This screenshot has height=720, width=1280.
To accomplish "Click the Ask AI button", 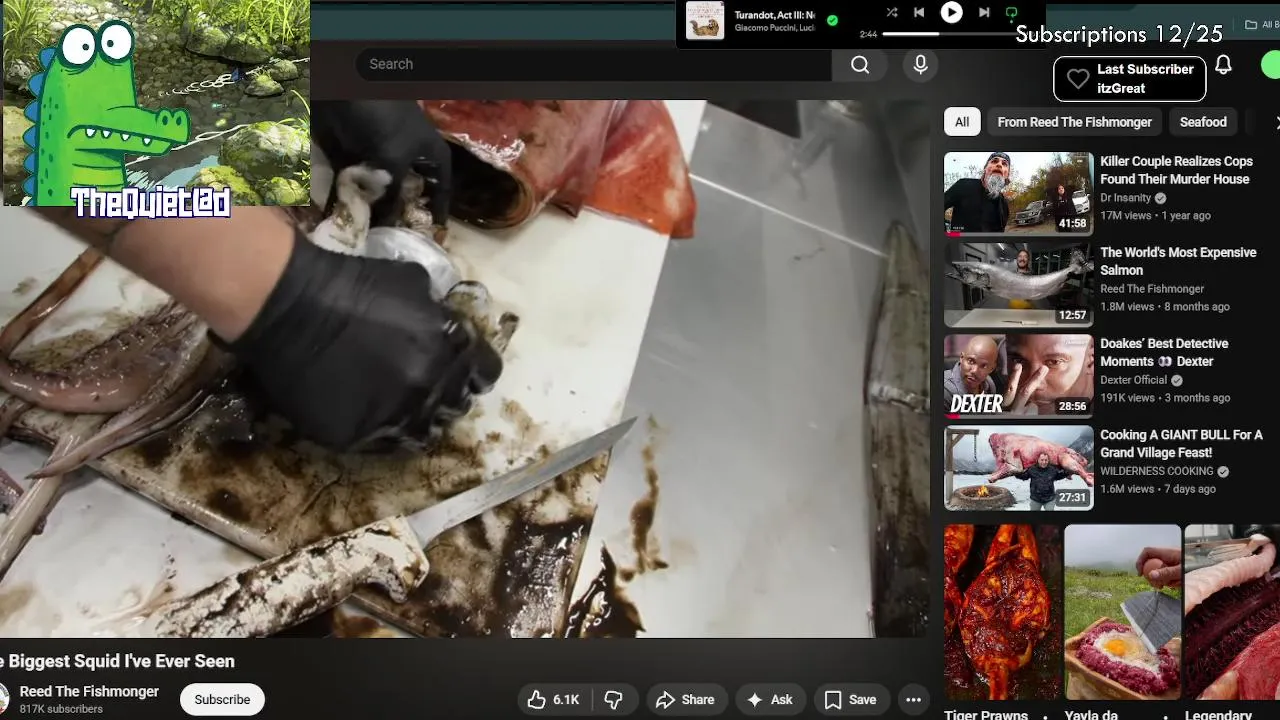I will pos(770,700).
